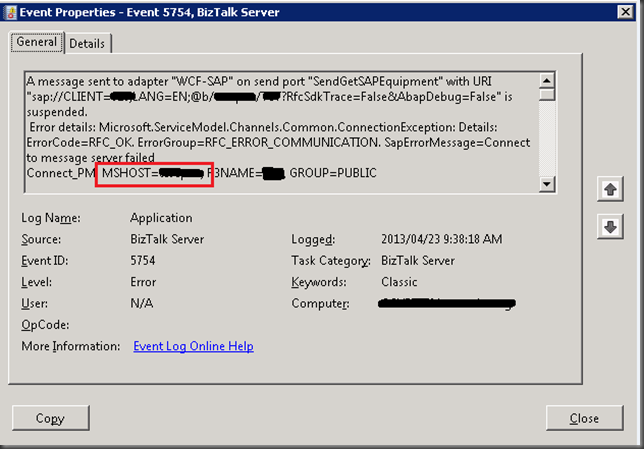Click the OpCode: label
644x449 pixels.
tap(45, 325)
